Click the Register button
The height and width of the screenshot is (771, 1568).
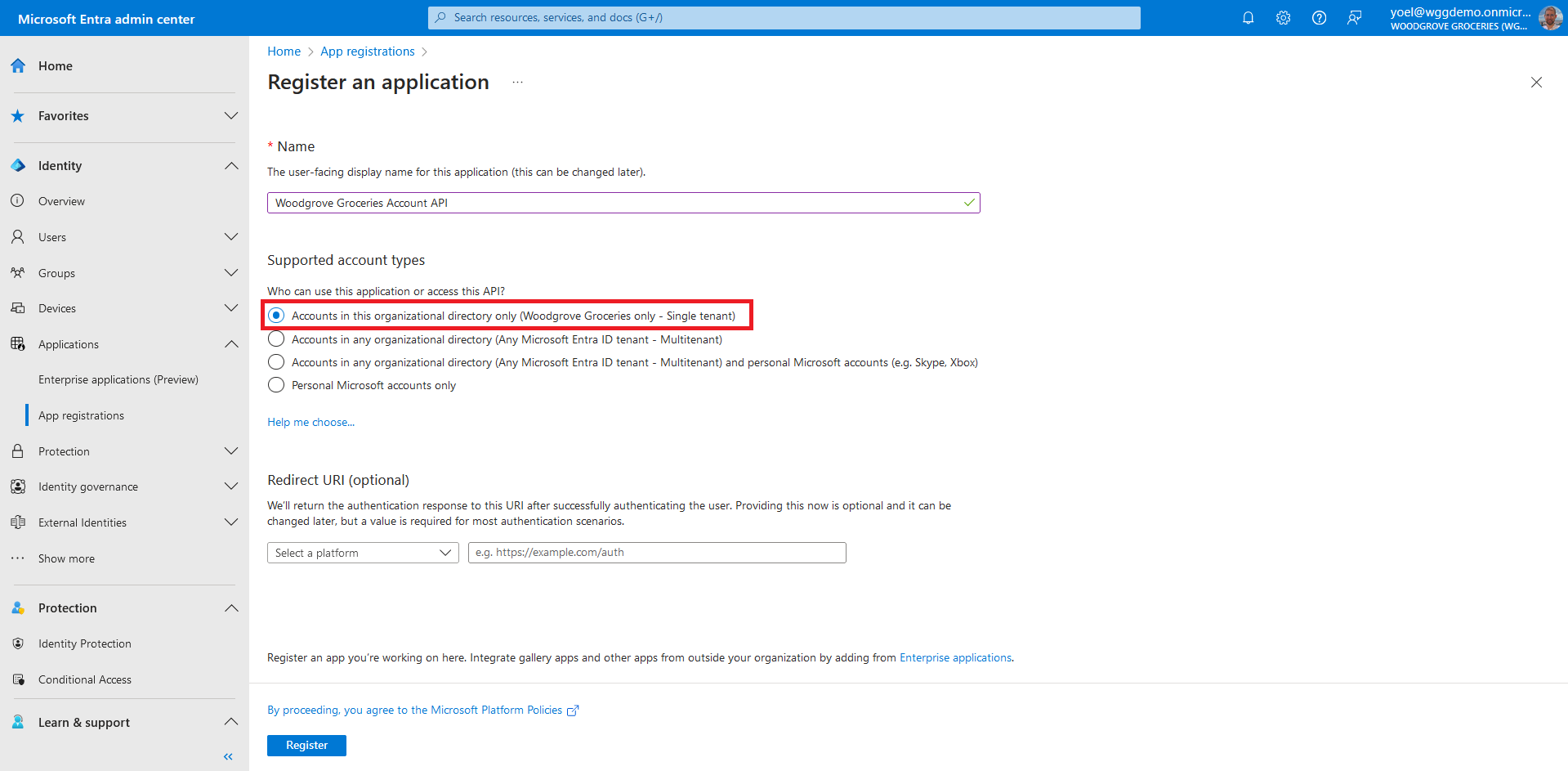pos(306,746)
